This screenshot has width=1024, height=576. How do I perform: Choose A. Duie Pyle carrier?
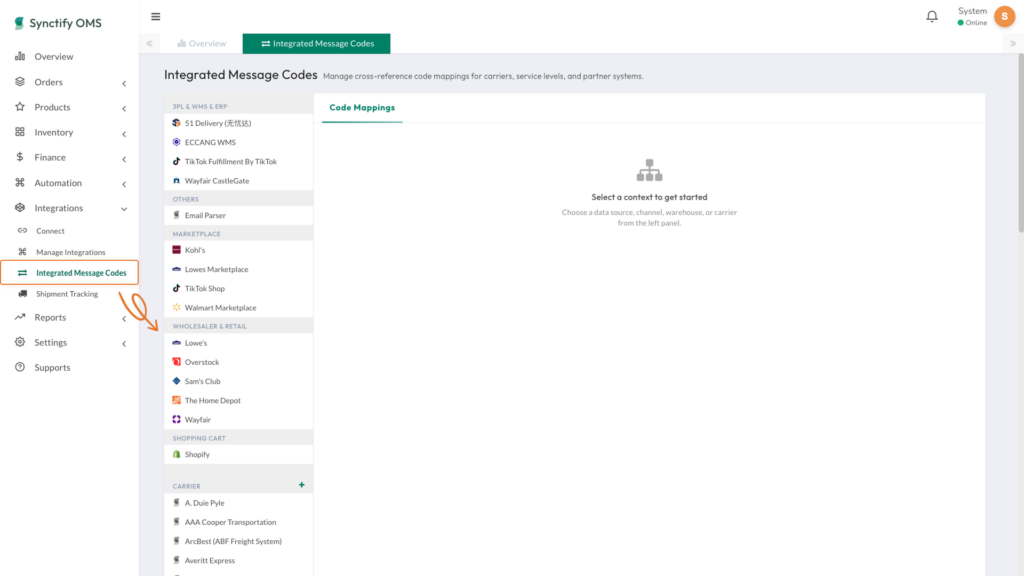click(x=238, y=503)
